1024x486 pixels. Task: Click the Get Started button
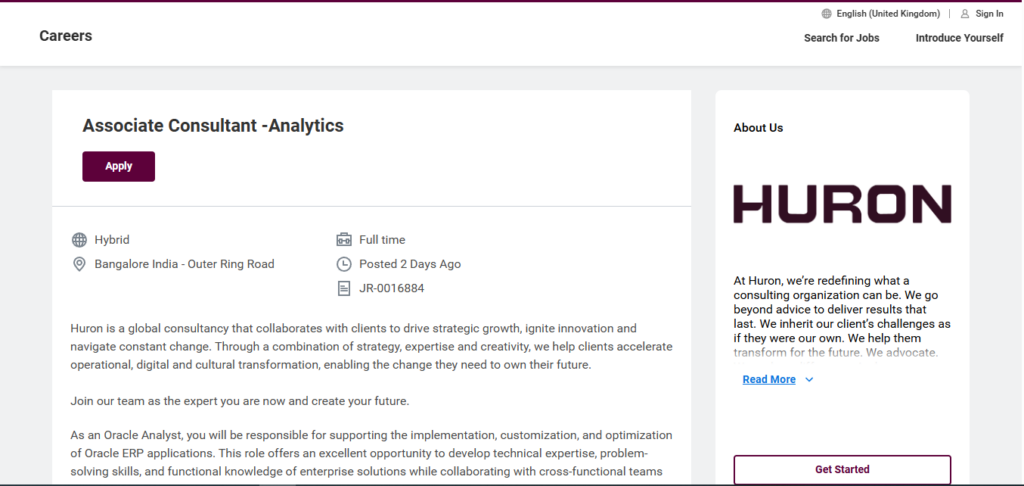[842, 470]
